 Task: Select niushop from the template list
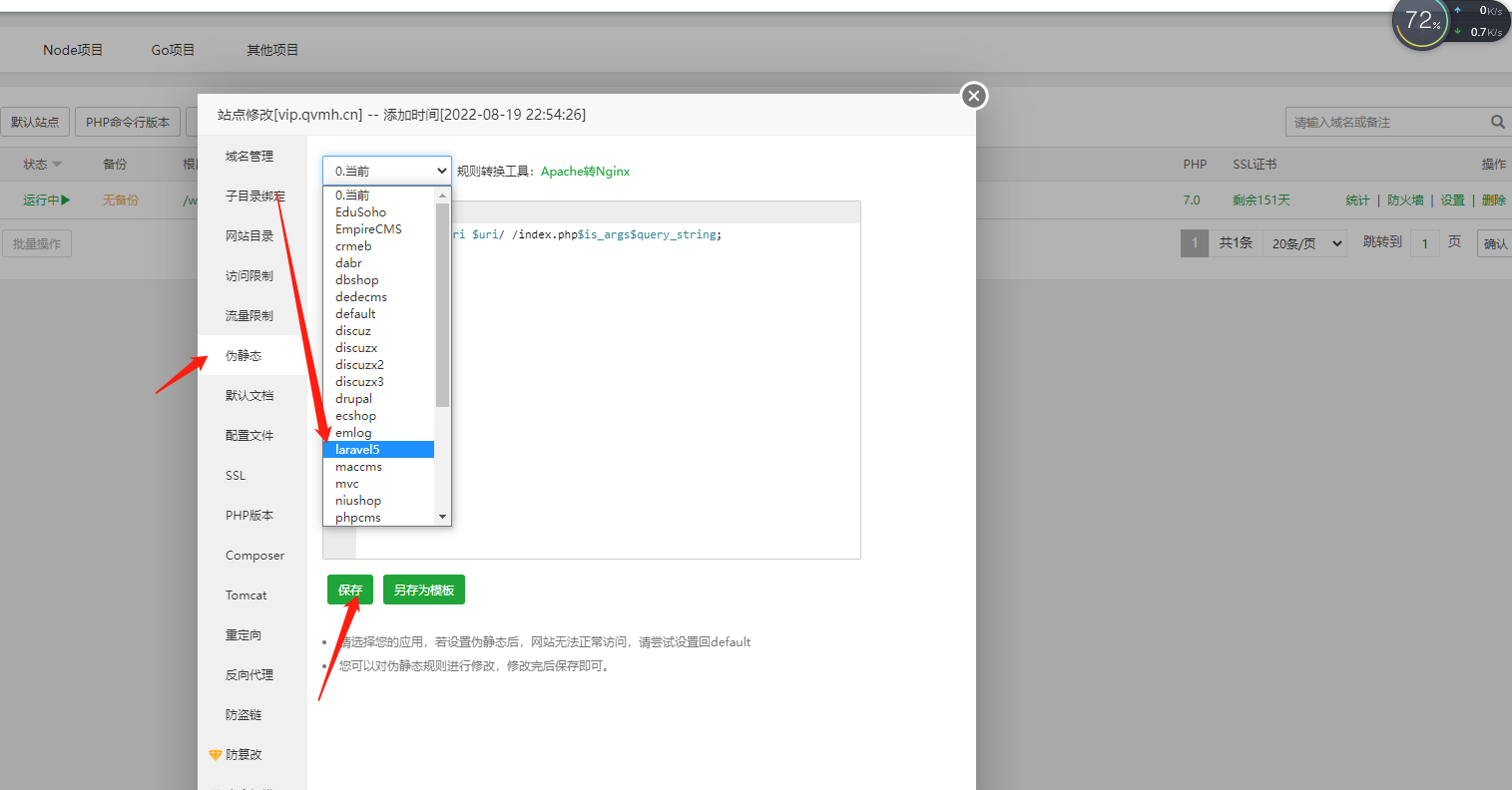pos(378,501)
